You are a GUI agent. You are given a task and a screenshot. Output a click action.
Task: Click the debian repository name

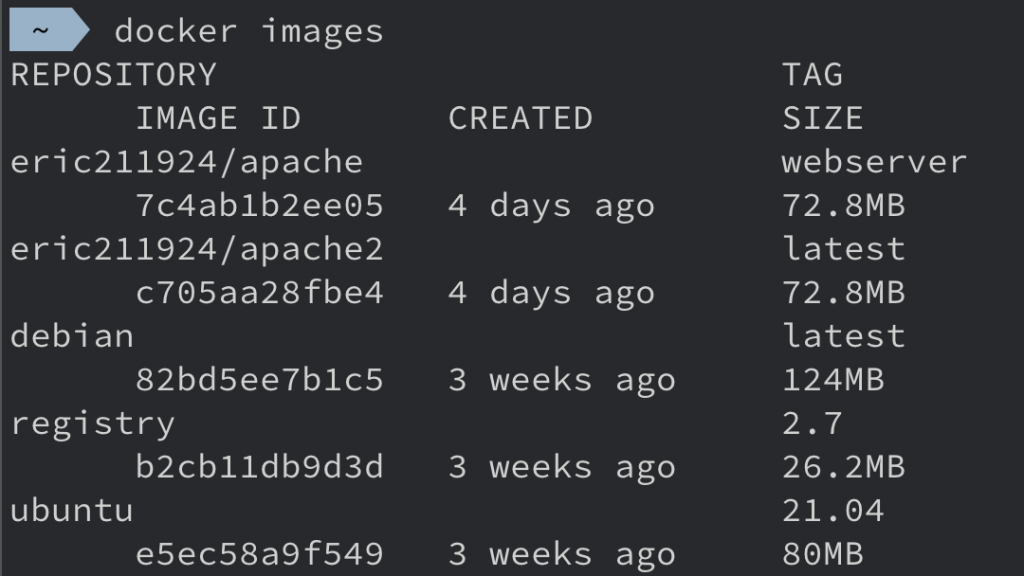coord(72,336)
